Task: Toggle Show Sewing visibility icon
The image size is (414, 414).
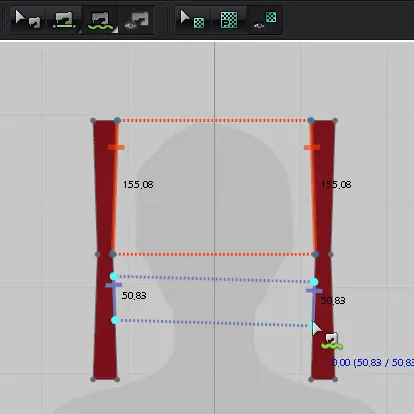Action: coord(136,20)
